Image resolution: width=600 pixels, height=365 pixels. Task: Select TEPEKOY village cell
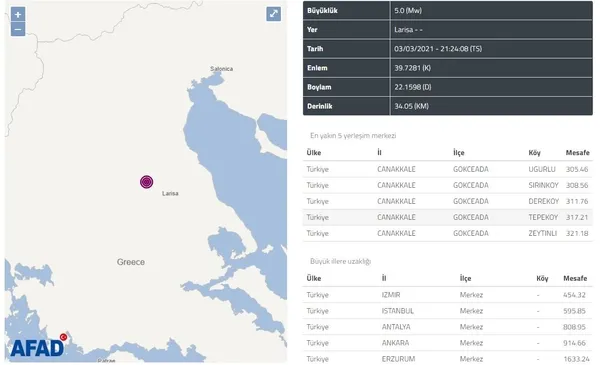click(x=543, y=217)
